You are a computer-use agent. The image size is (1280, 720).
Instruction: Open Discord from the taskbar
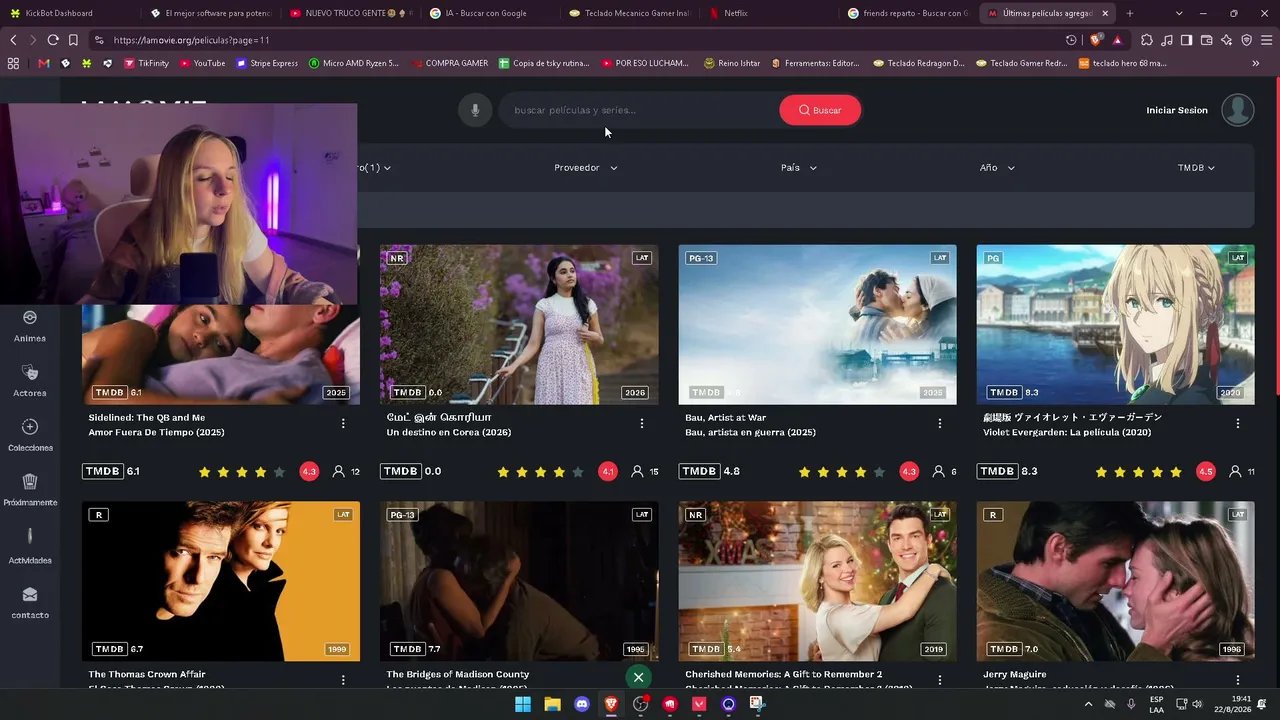pos(582,704)
